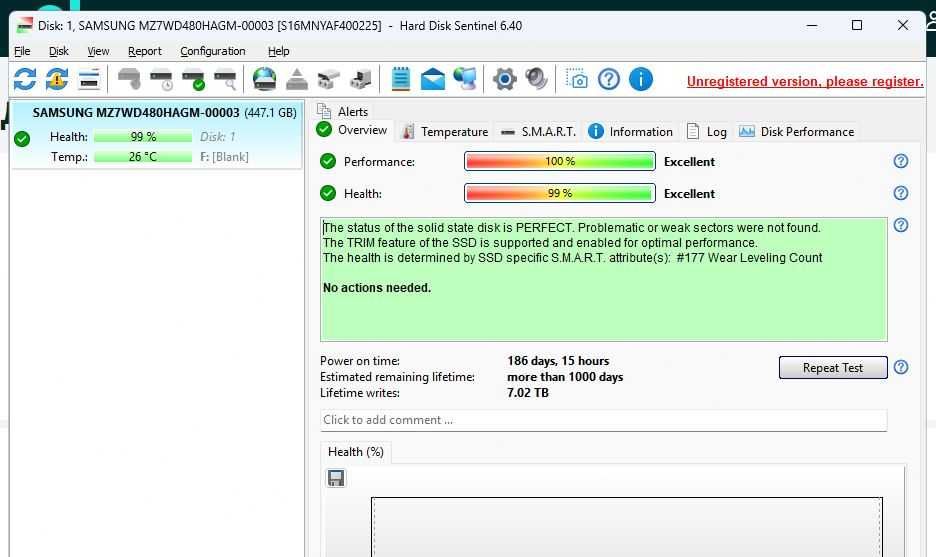Click the blue envelope email icon
Screen dimensions: 936x557
tap(433, 79)
